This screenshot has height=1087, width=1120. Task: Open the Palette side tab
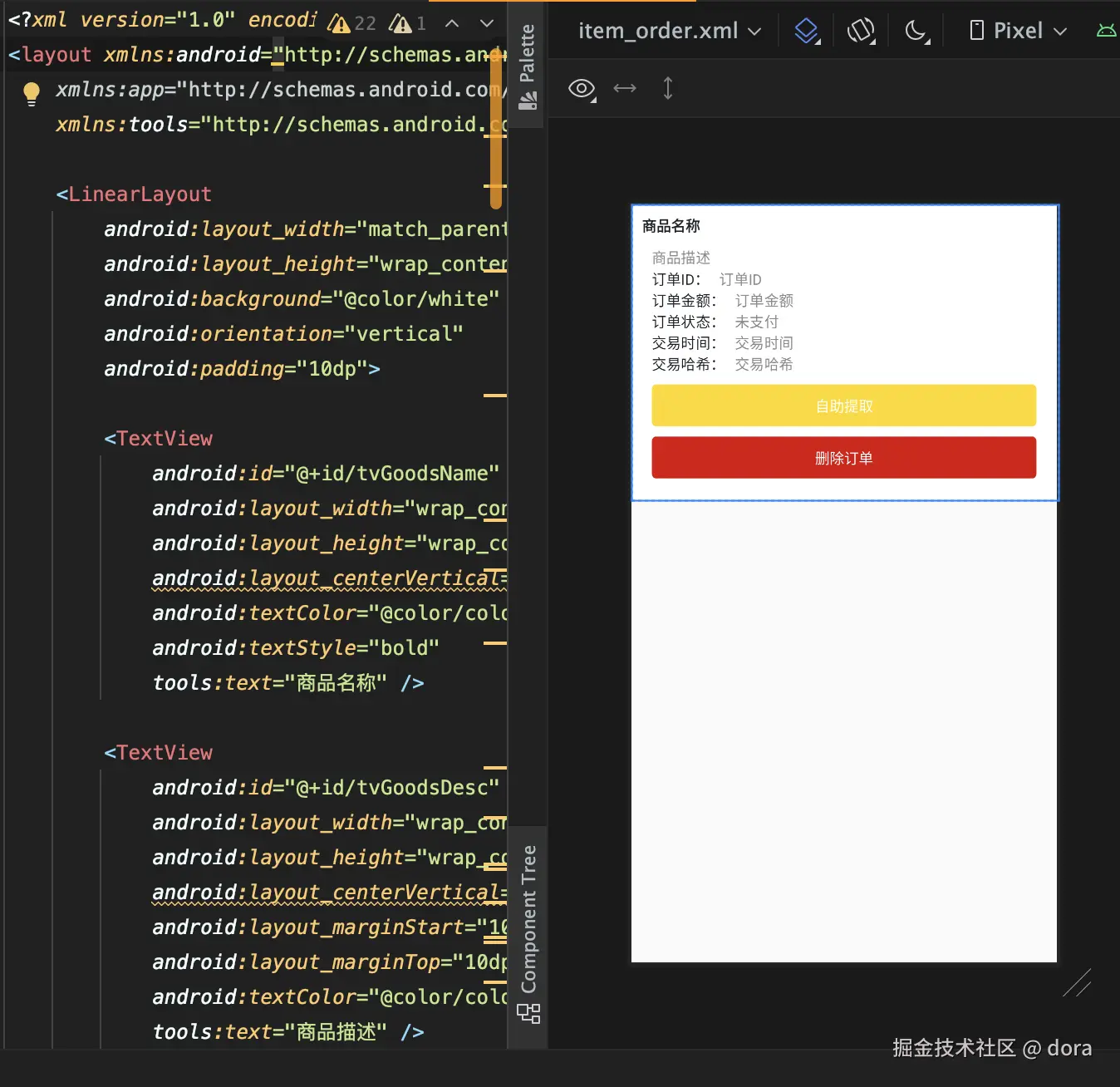coord(528,66)
